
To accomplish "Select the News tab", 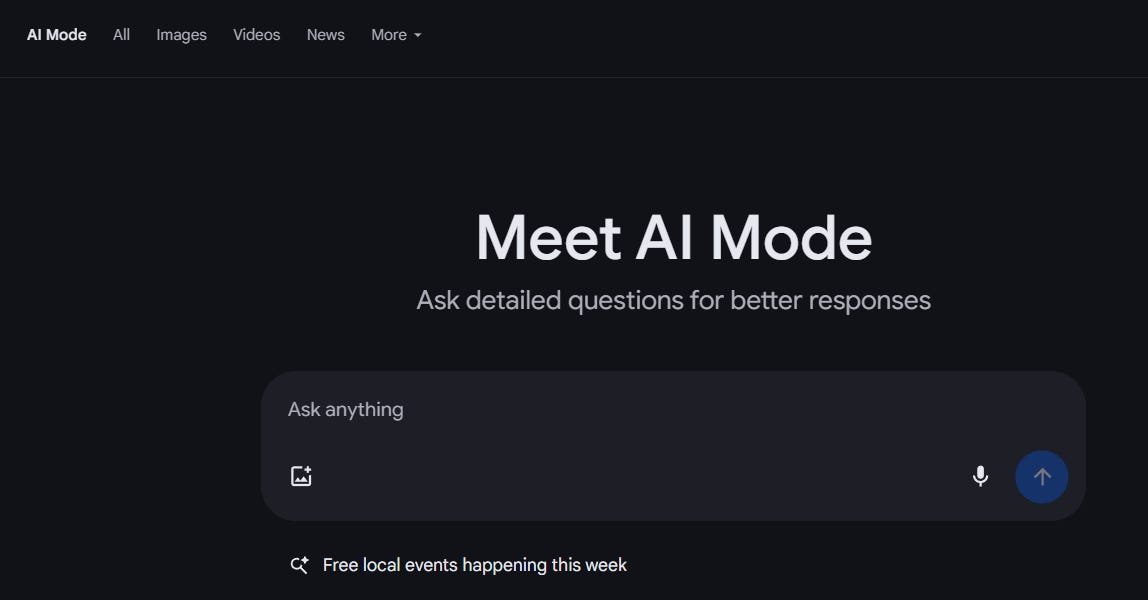I will [x=325, y=35].
